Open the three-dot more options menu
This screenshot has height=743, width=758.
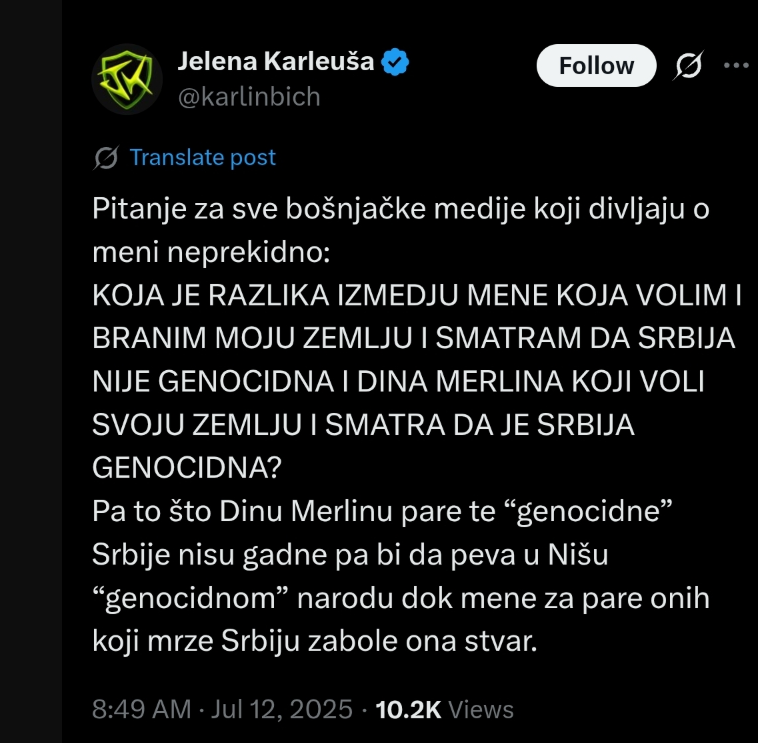click(x=736, y=65)
